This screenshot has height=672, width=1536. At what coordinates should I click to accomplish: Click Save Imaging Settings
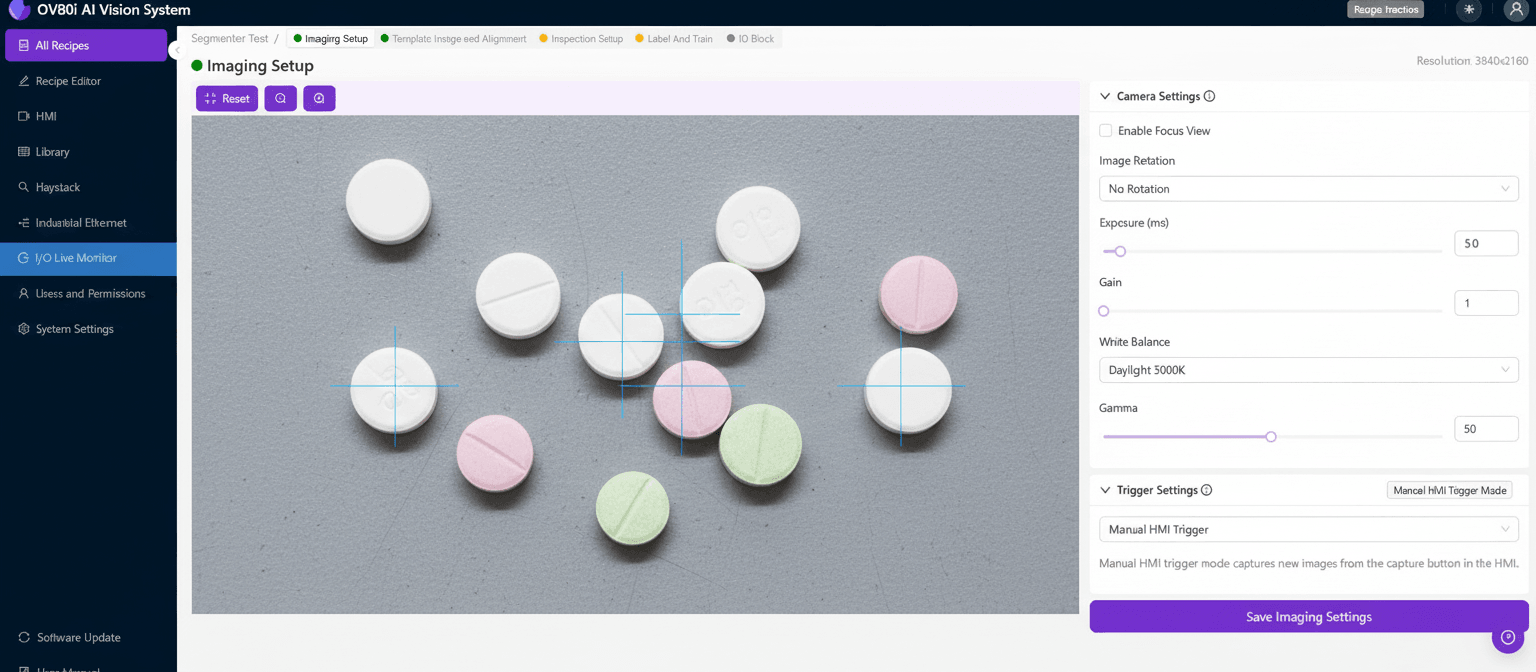coord(1308,616)
